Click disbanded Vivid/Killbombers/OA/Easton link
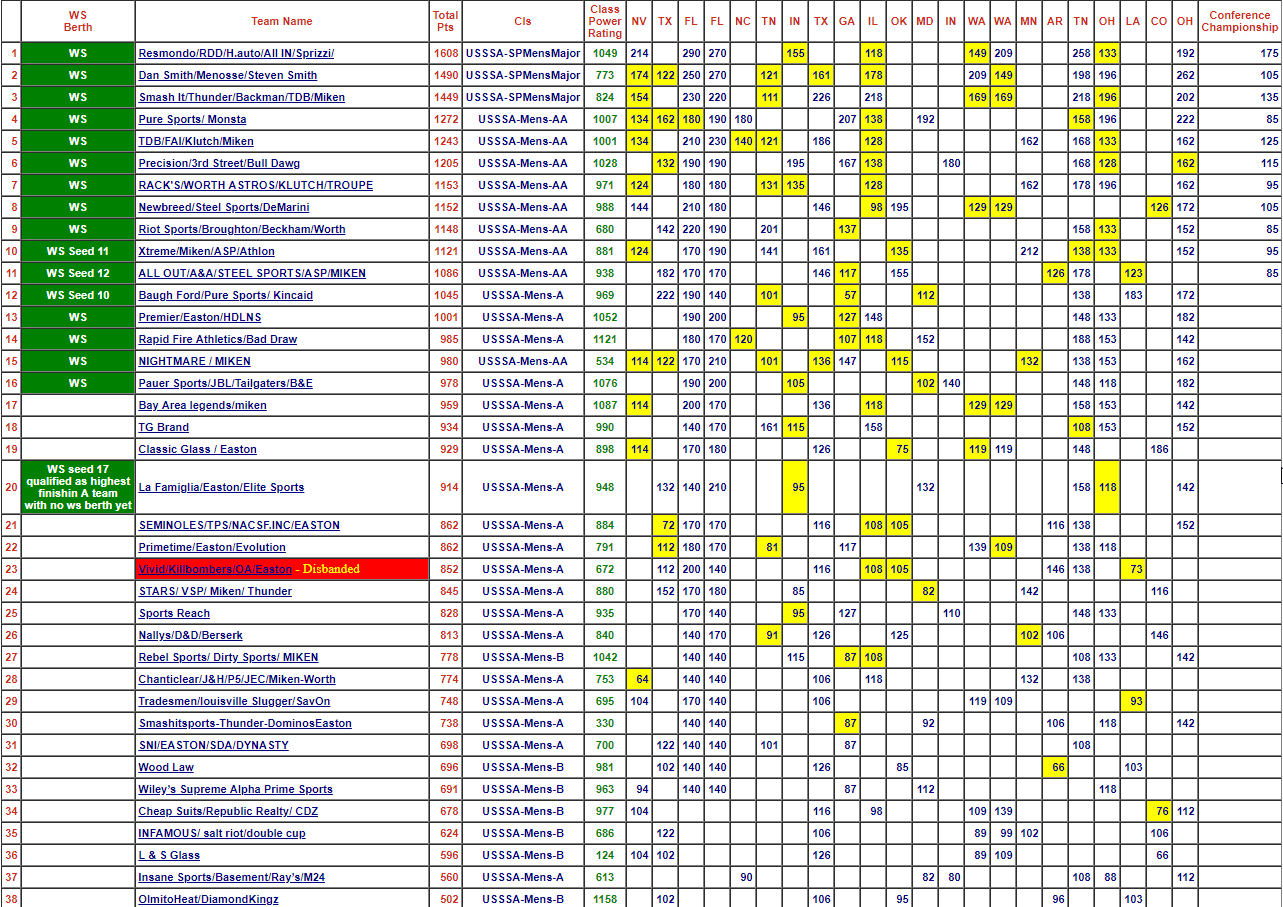The height and width of the screenshot is (907, 1283). point(215,569)
